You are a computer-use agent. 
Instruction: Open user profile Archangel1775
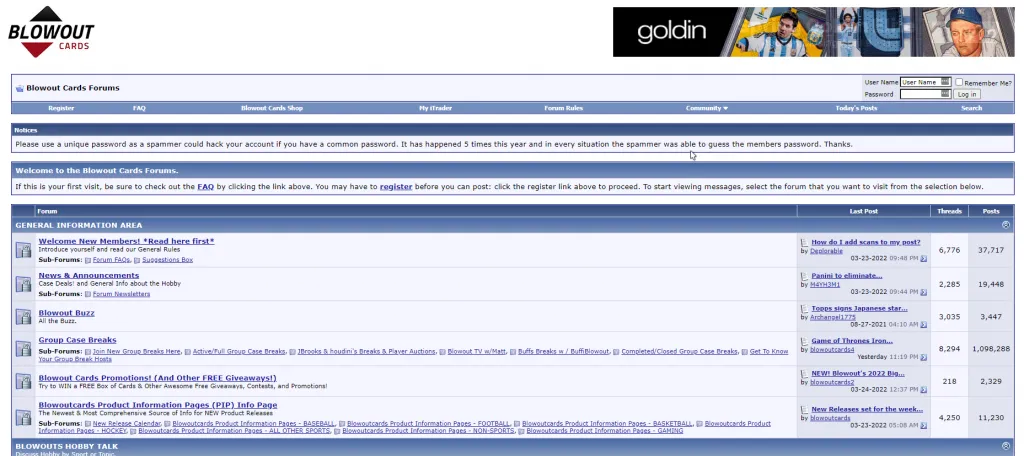coord(833,317)
